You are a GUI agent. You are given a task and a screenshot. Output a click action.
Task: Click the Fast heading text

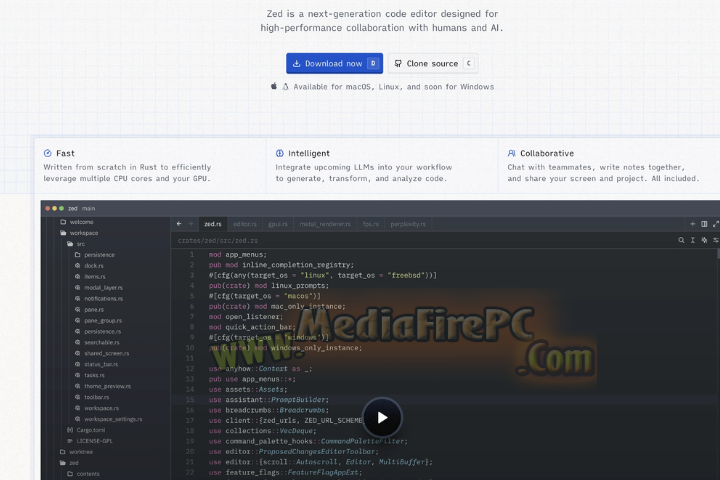[65, 153]
